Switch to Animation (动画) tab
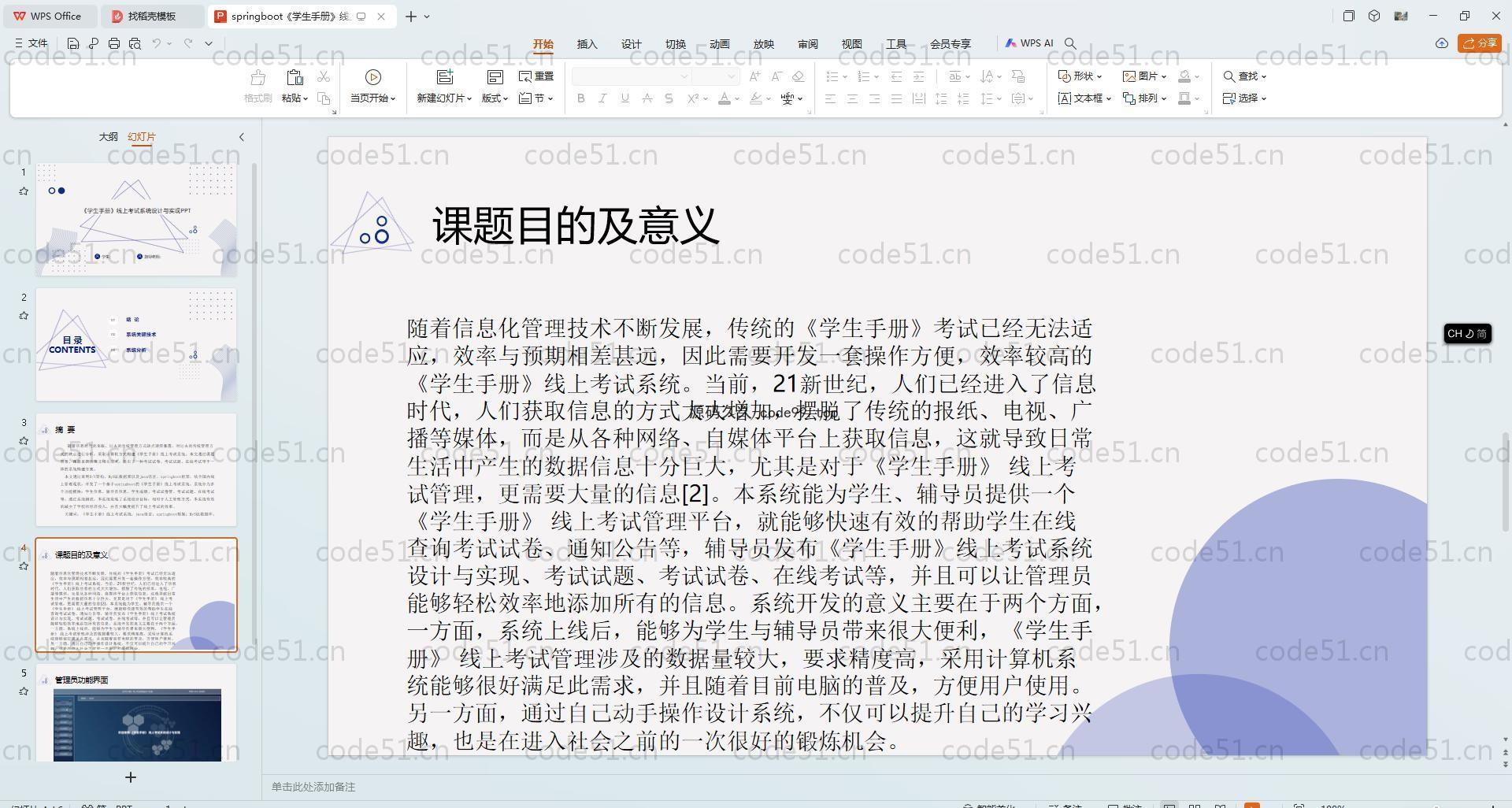 720,44
